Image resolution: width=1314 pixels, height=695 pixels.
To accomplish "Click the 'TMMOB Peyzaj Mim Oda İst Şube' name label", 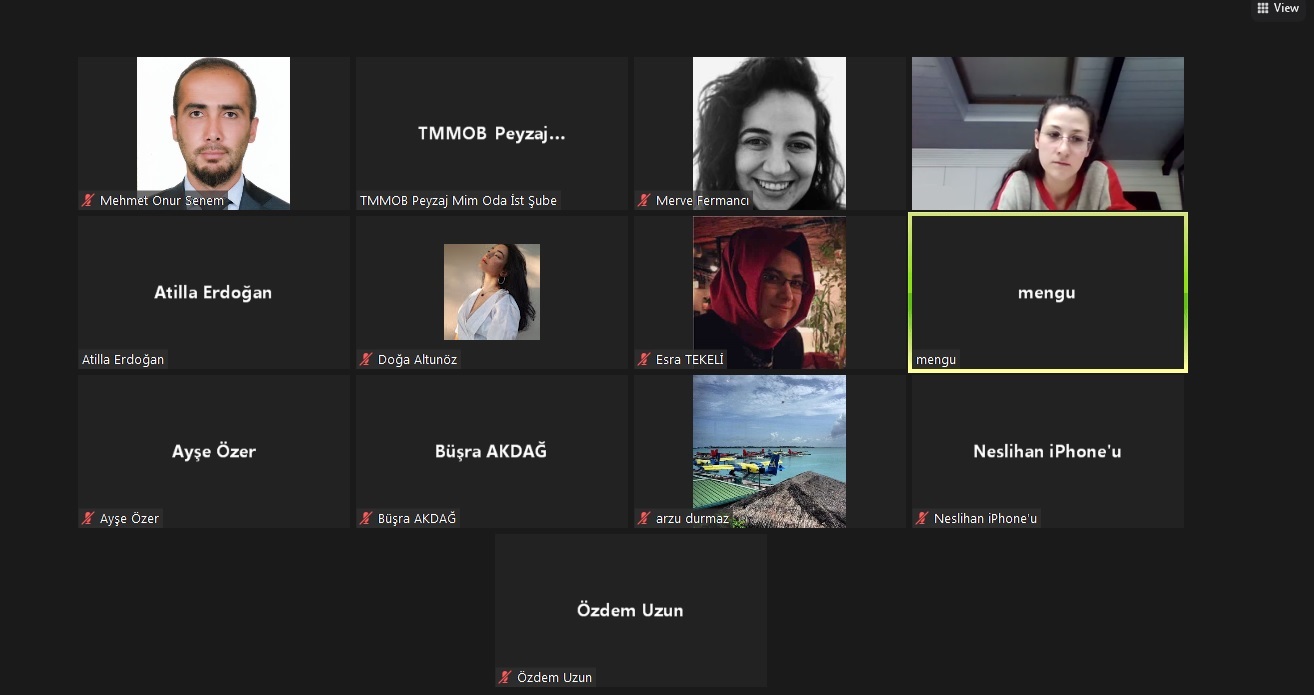I will 458,201.
